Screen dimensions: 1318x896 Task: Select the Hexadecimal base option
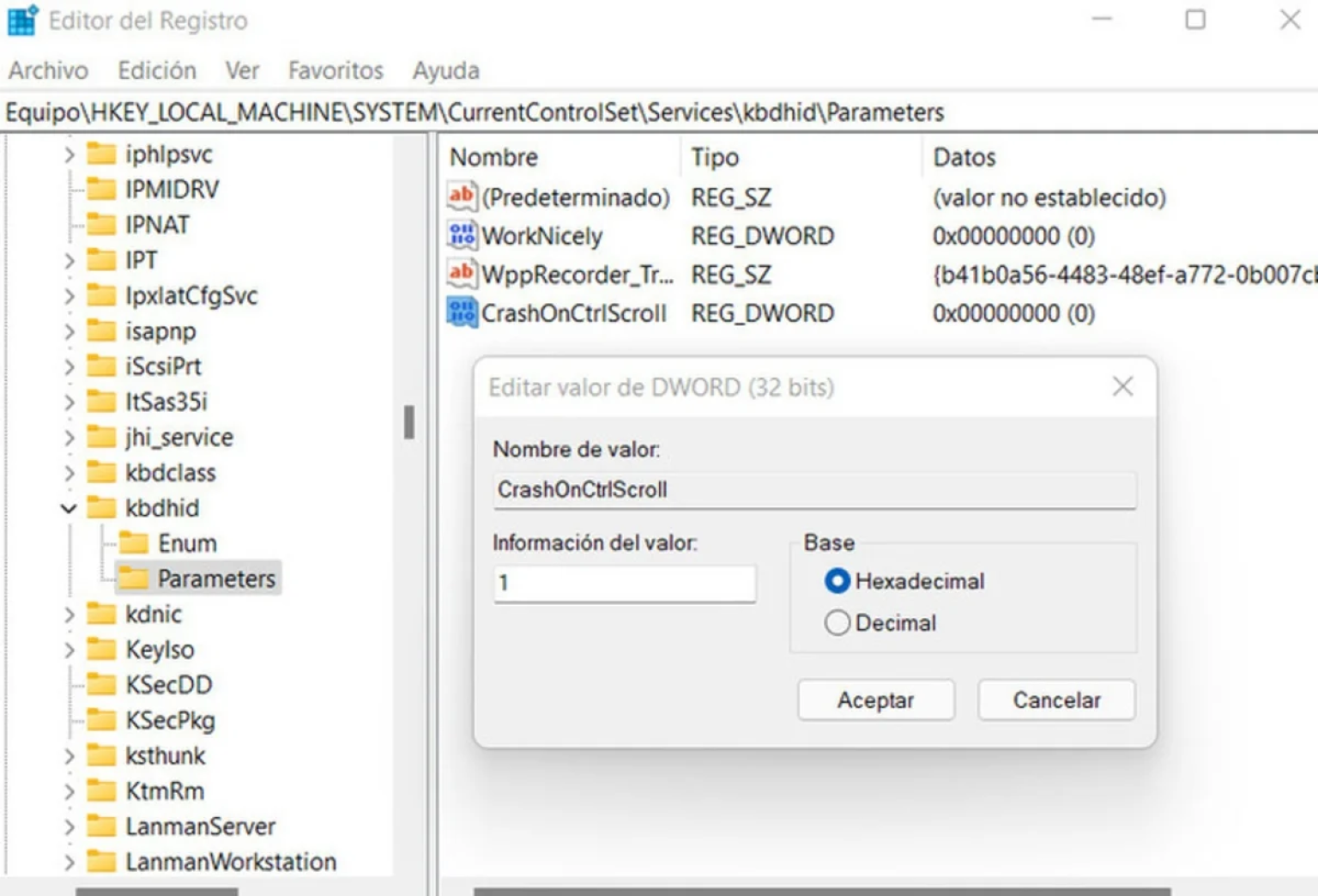pos(837,581)
